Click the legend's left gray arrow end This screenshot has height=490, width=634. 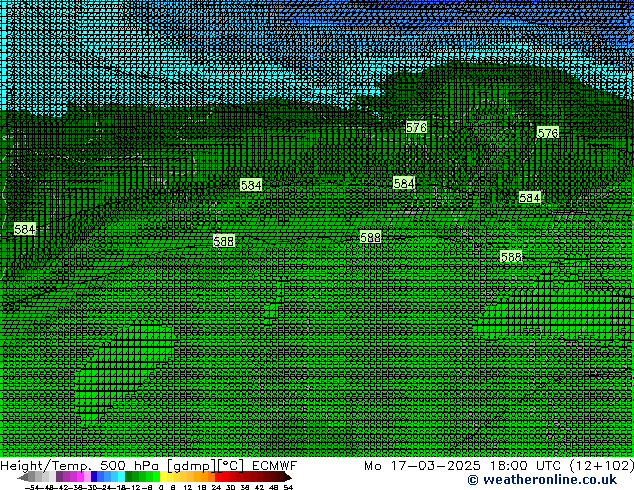click(x=22, y=477)
